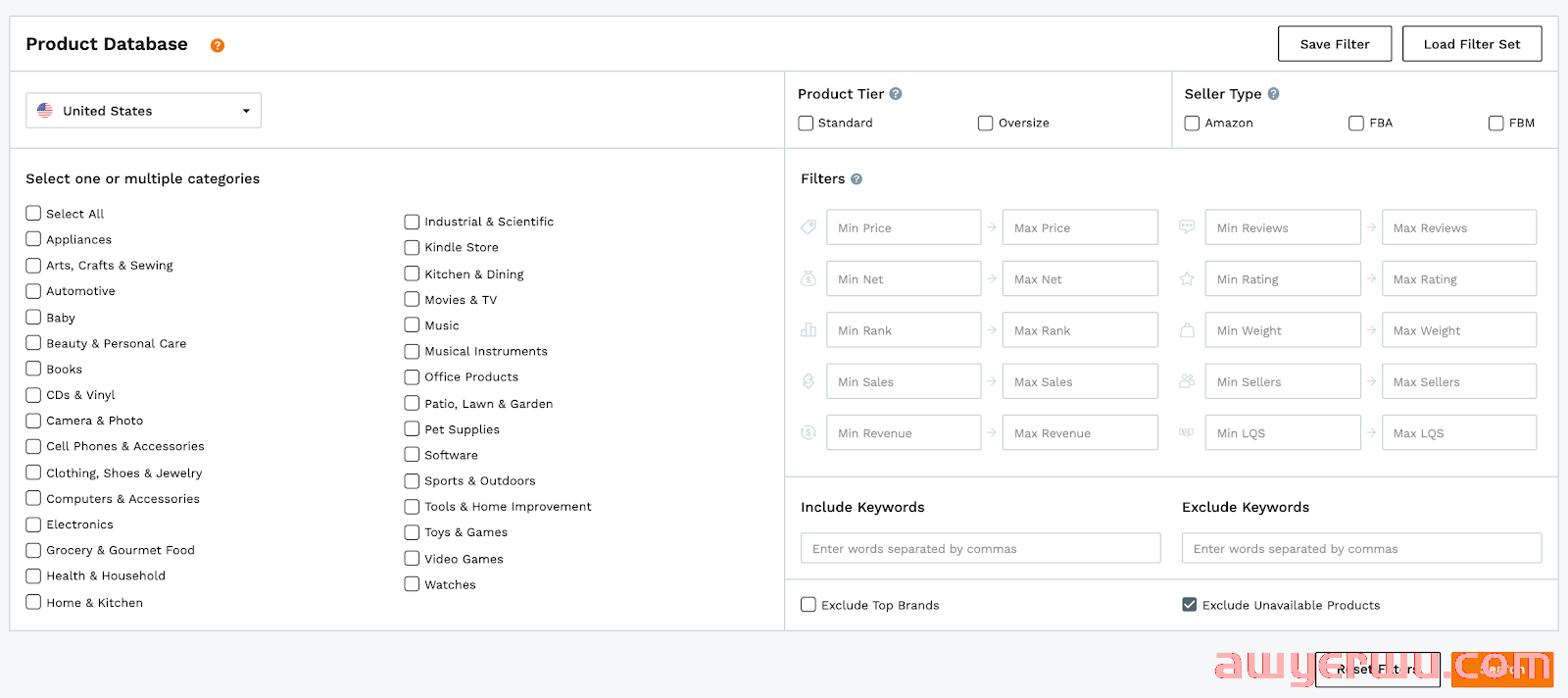Click the Max Price input field
1568x698 pixels.
click(1080, 227)
